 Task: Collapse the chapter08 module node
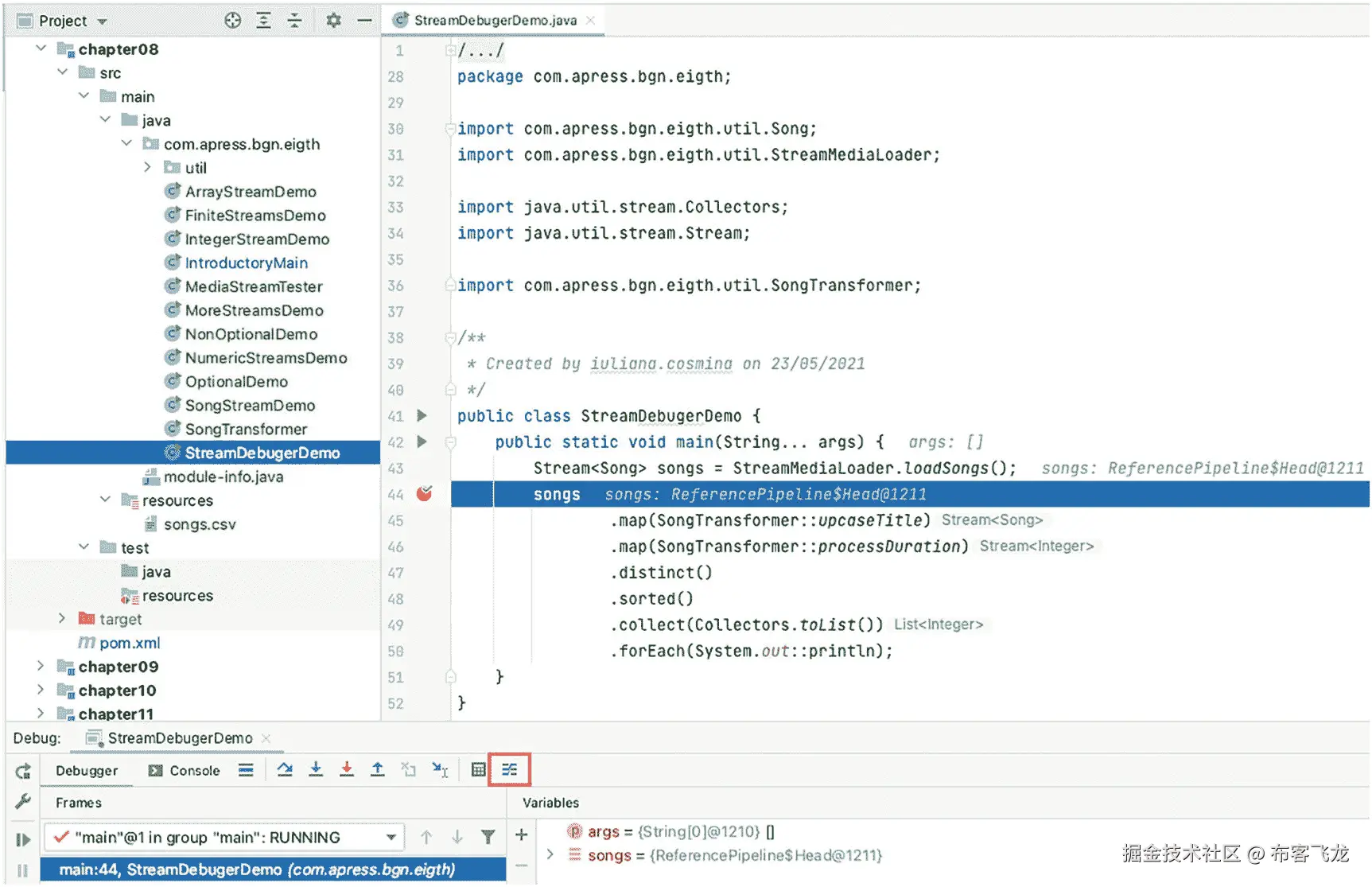coord(41,49)
